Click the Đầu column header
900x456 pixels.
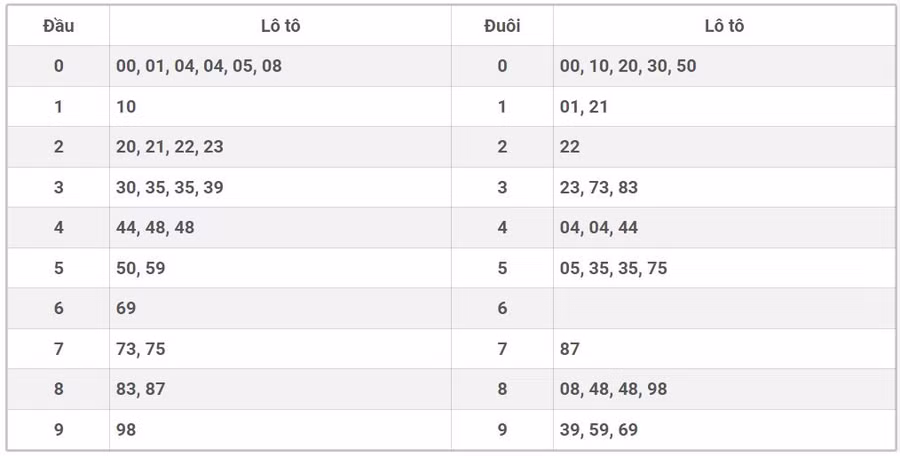(58, 26)
